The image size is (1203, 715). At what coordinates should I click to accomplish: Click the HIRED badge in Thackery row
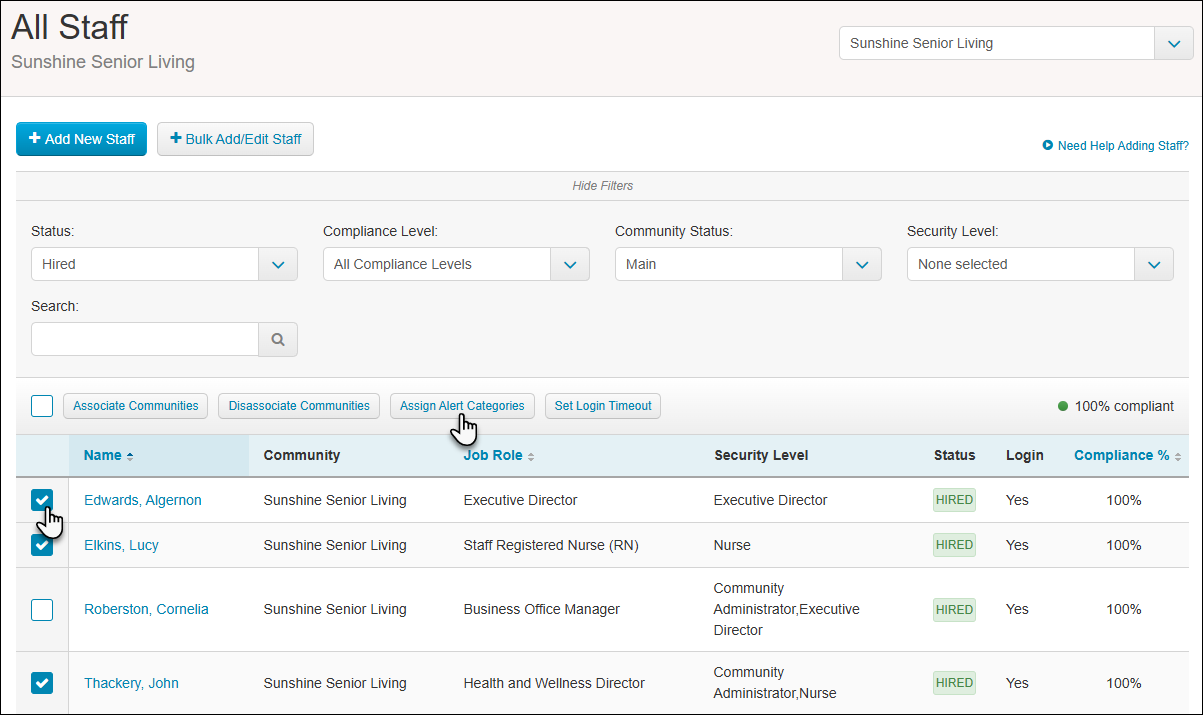click(954, 683)
